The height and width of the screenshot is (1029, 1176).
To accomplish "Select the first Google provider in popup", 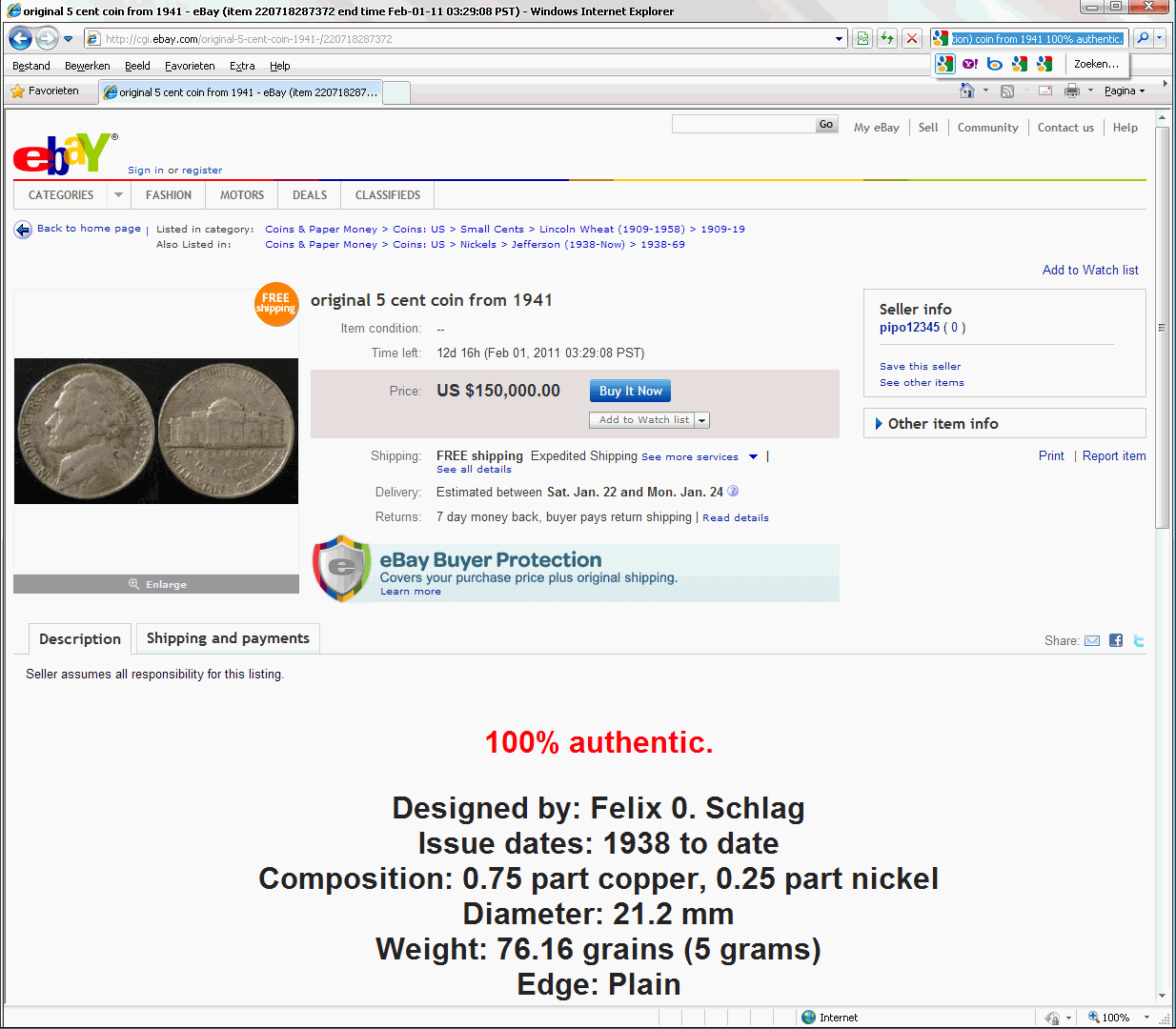I will point(945,64).
